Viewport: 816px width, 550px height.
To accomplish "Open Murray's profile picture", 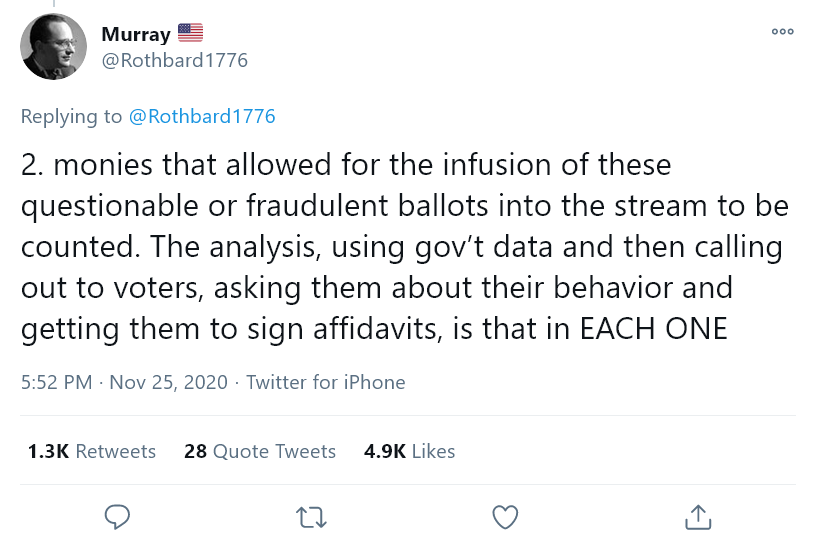I will [54, 47].
